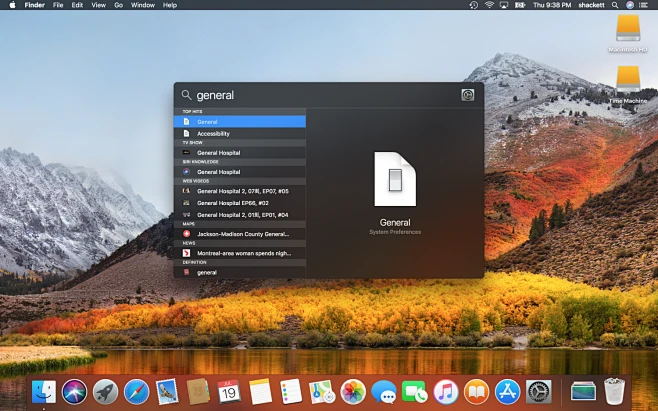Select General Hospital EP66, #02 video
This screenshot has width=658, height=411.
240,203
